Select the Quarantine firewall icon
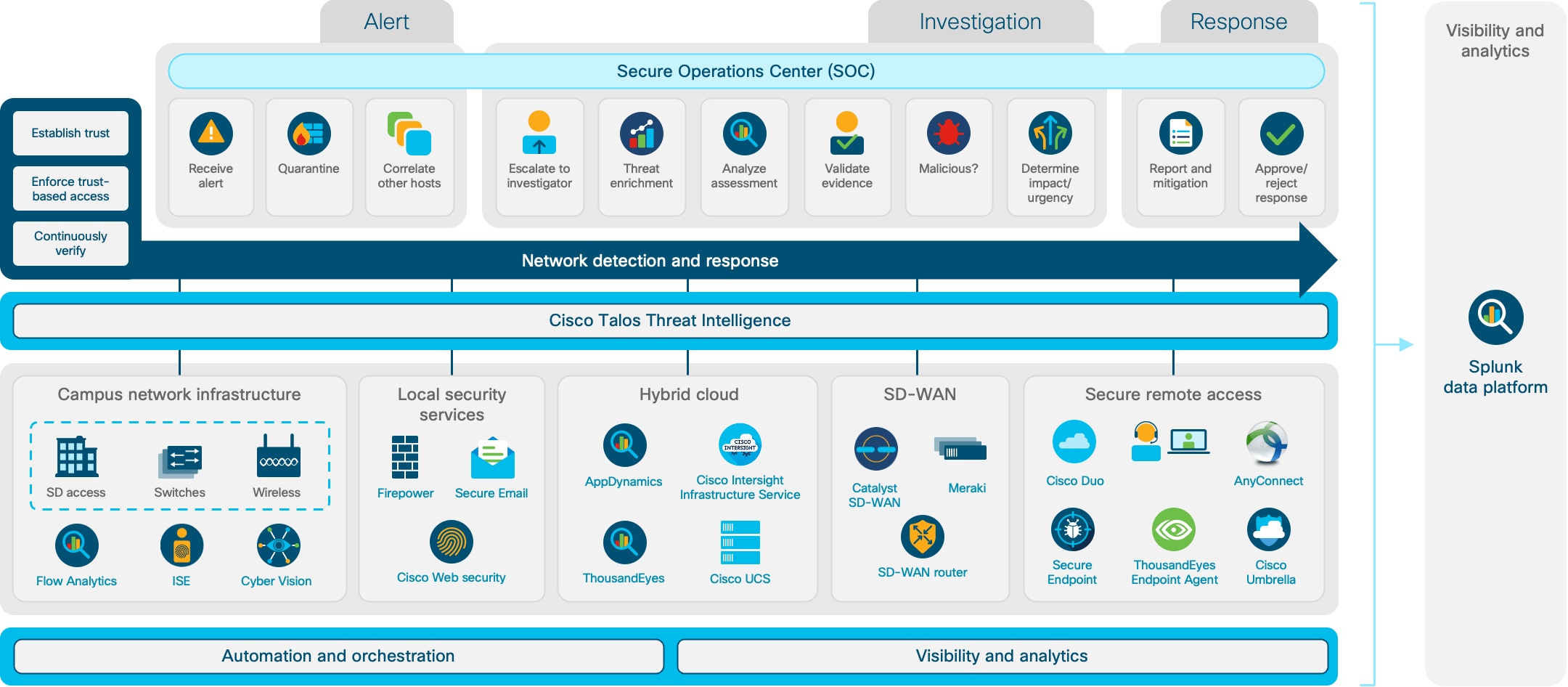The image size is (1568, 687). point(309,134)
